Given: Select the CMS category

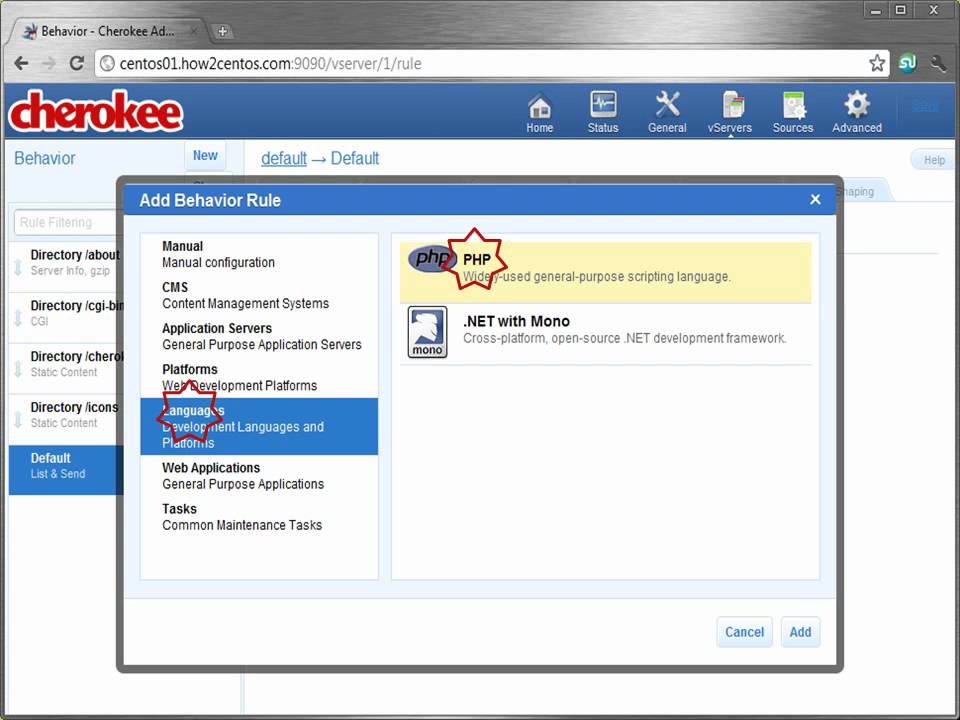Looking at the screenshot, I should point(259,295).
